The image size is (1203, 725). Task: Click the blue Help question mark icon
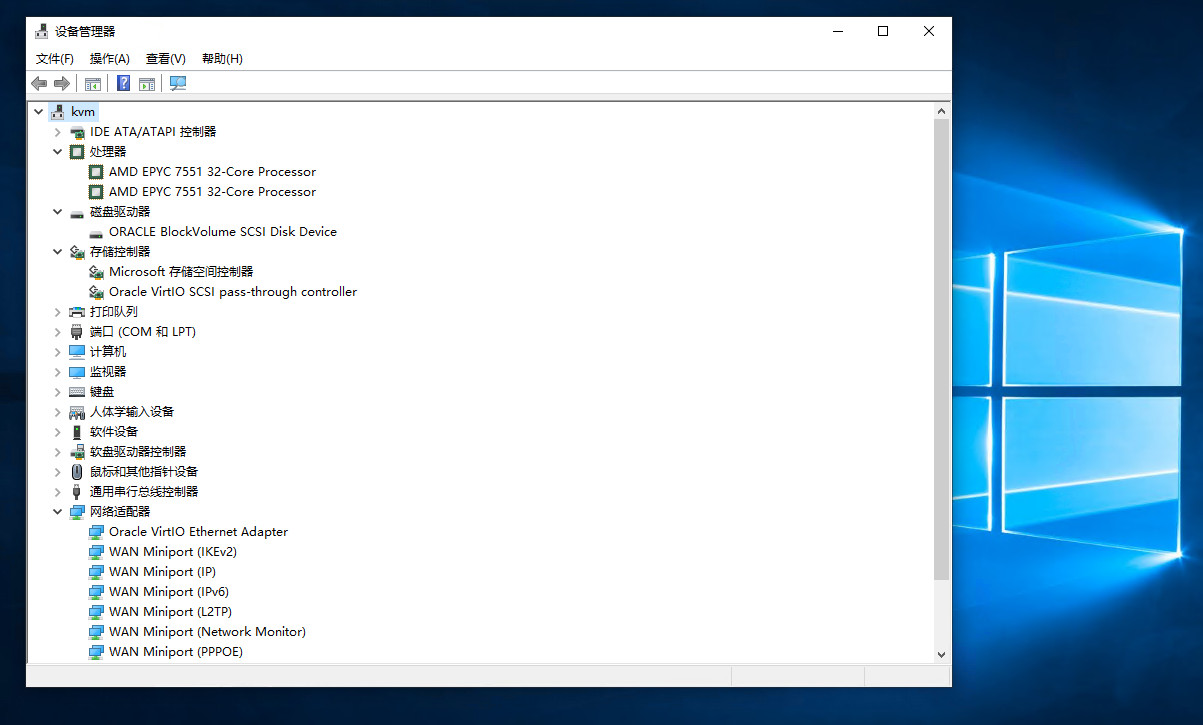coord(123,84)
